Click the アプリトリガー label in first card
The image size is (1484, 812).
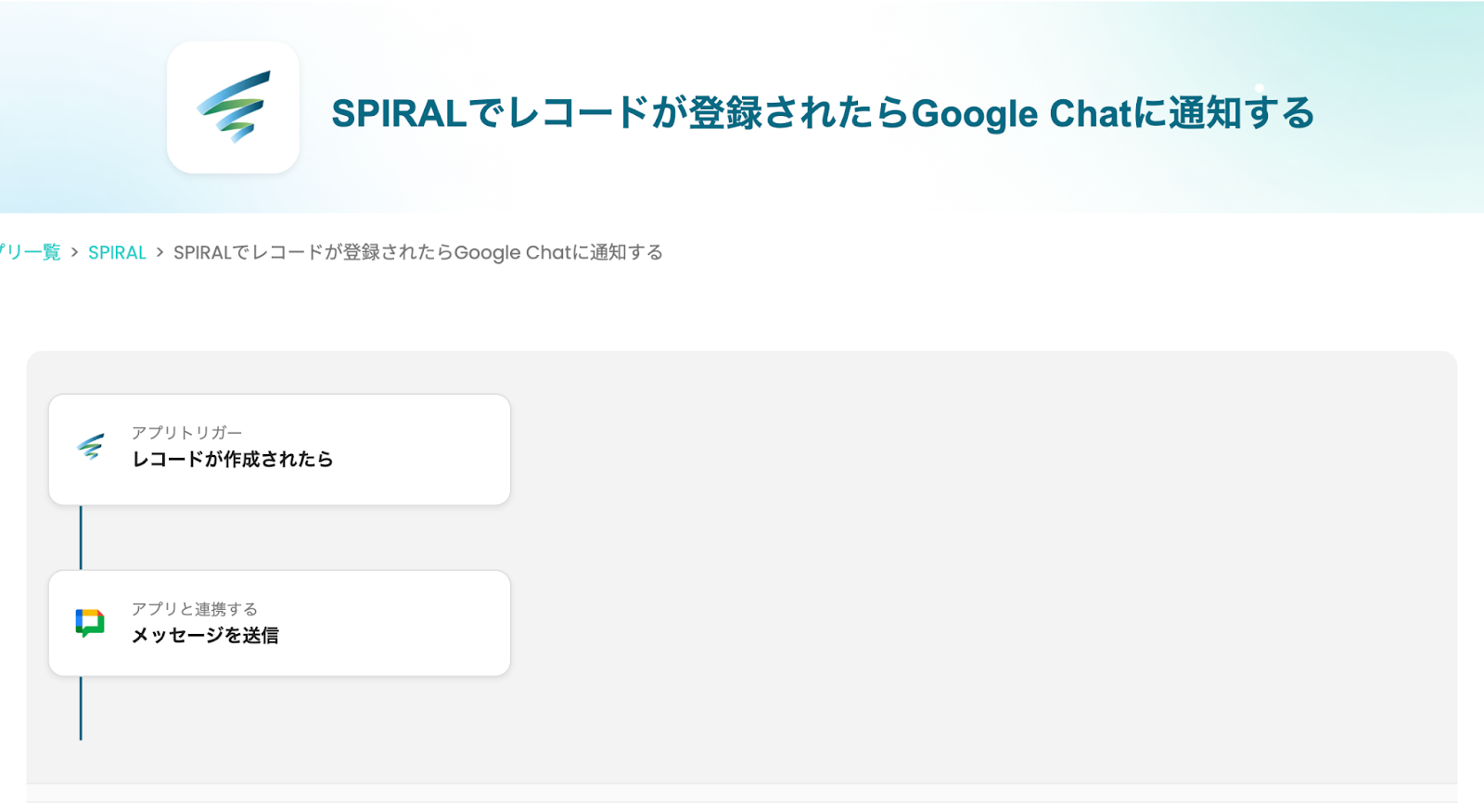point(186,432)
